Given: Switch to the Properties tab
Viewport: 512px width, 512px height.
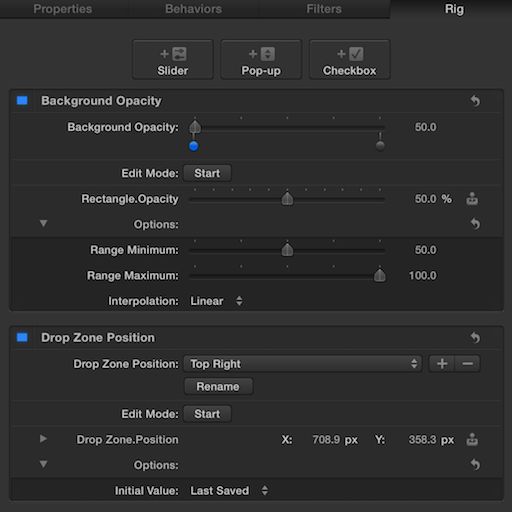Looking at the screenshot, I should 63,9.
